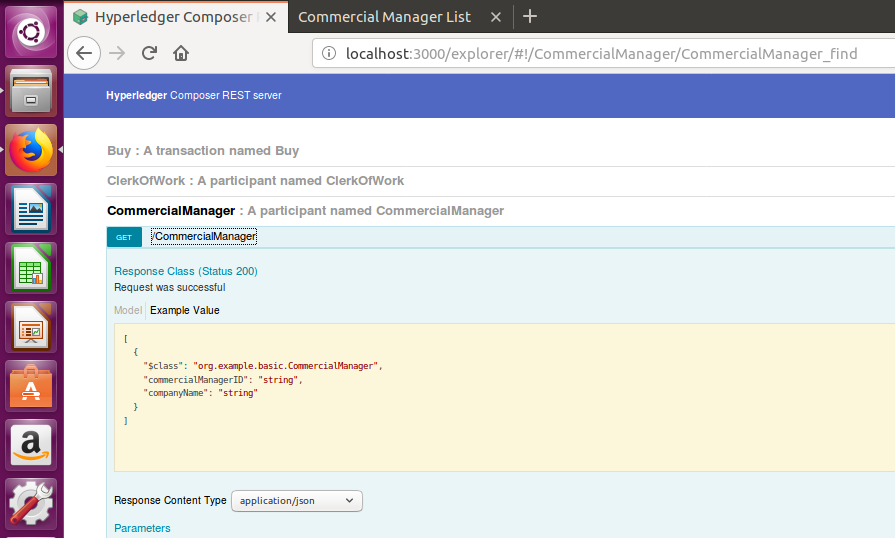Select the Model view tab

(x=128, y=310)
